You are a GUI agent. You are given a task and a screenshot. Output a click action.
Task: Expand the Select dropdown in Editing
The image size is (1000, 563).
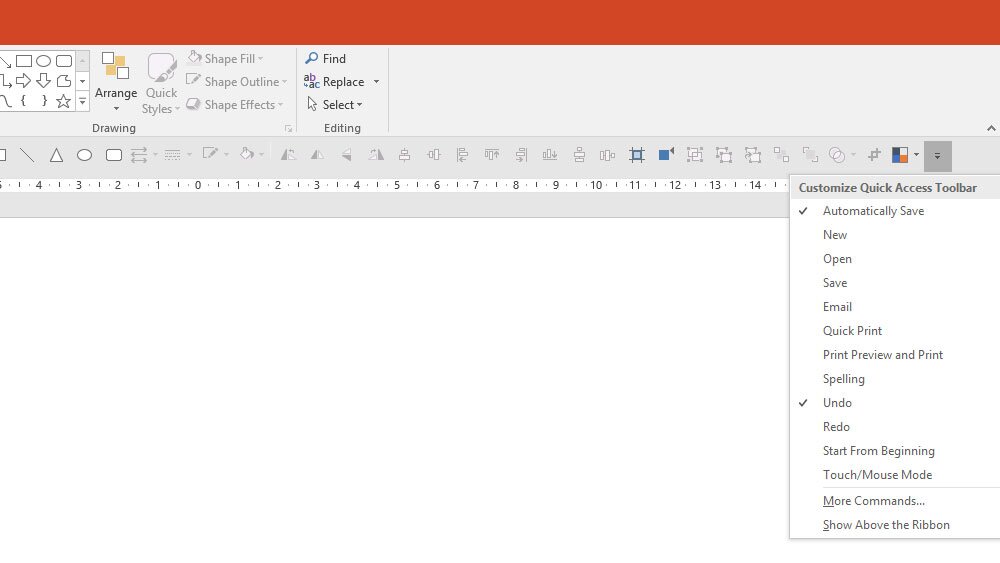tap(335, 105)
